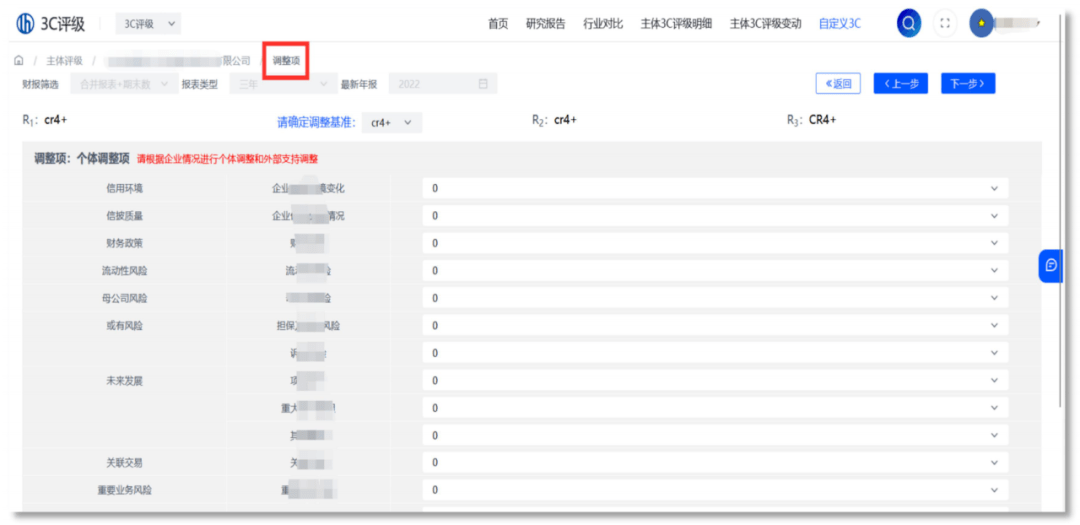Open 首页 nav item
The width and height of the screenshot is (1080, 525).
498,24
